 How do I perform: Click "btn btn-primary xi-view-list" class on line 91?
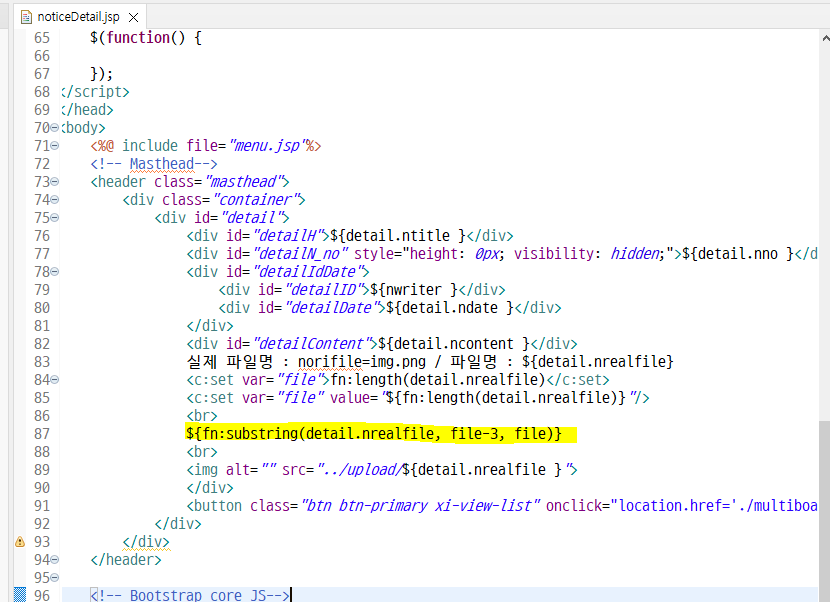pyautogui.click(x=421, y=506)
